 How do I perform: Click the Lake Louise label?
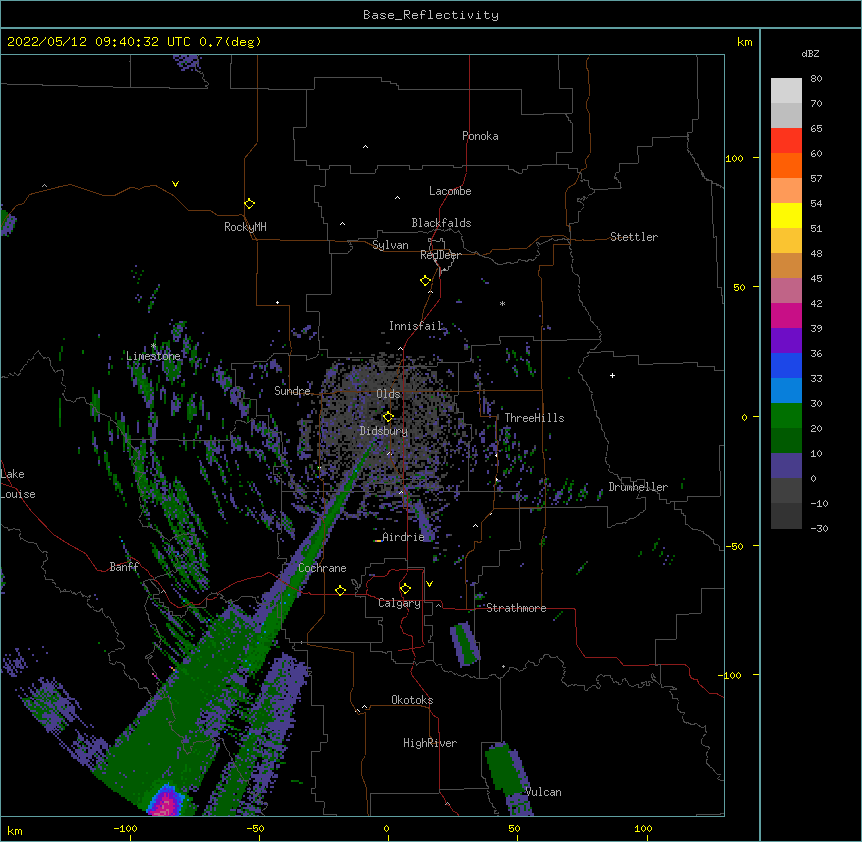18,484
